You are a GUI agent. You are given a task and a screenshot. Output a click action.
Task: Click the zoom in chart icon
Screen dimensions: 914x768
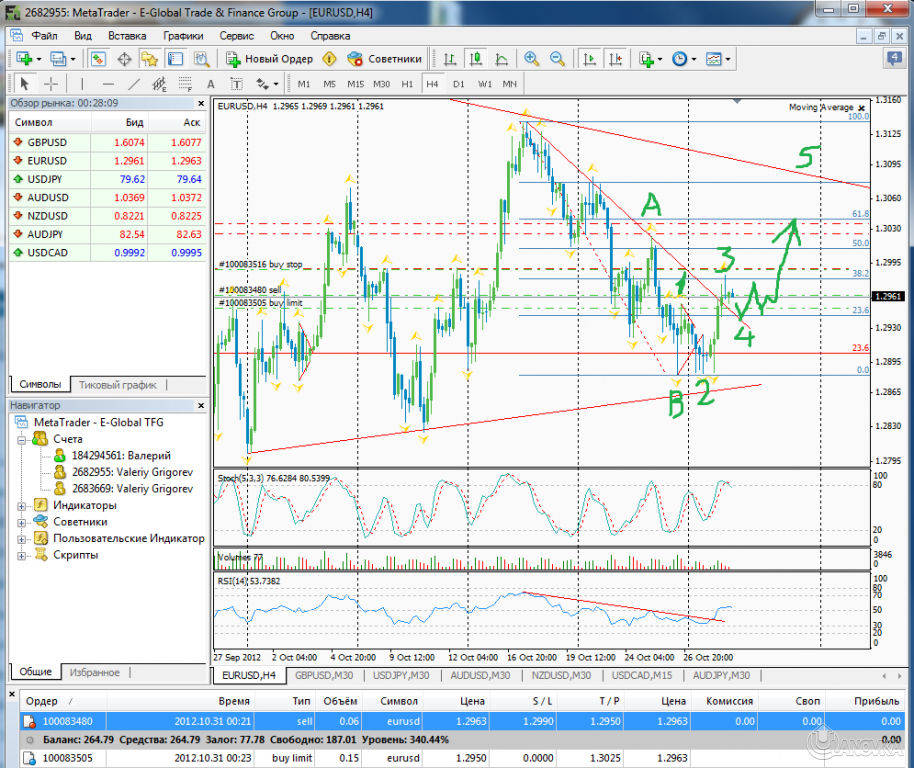530,58
